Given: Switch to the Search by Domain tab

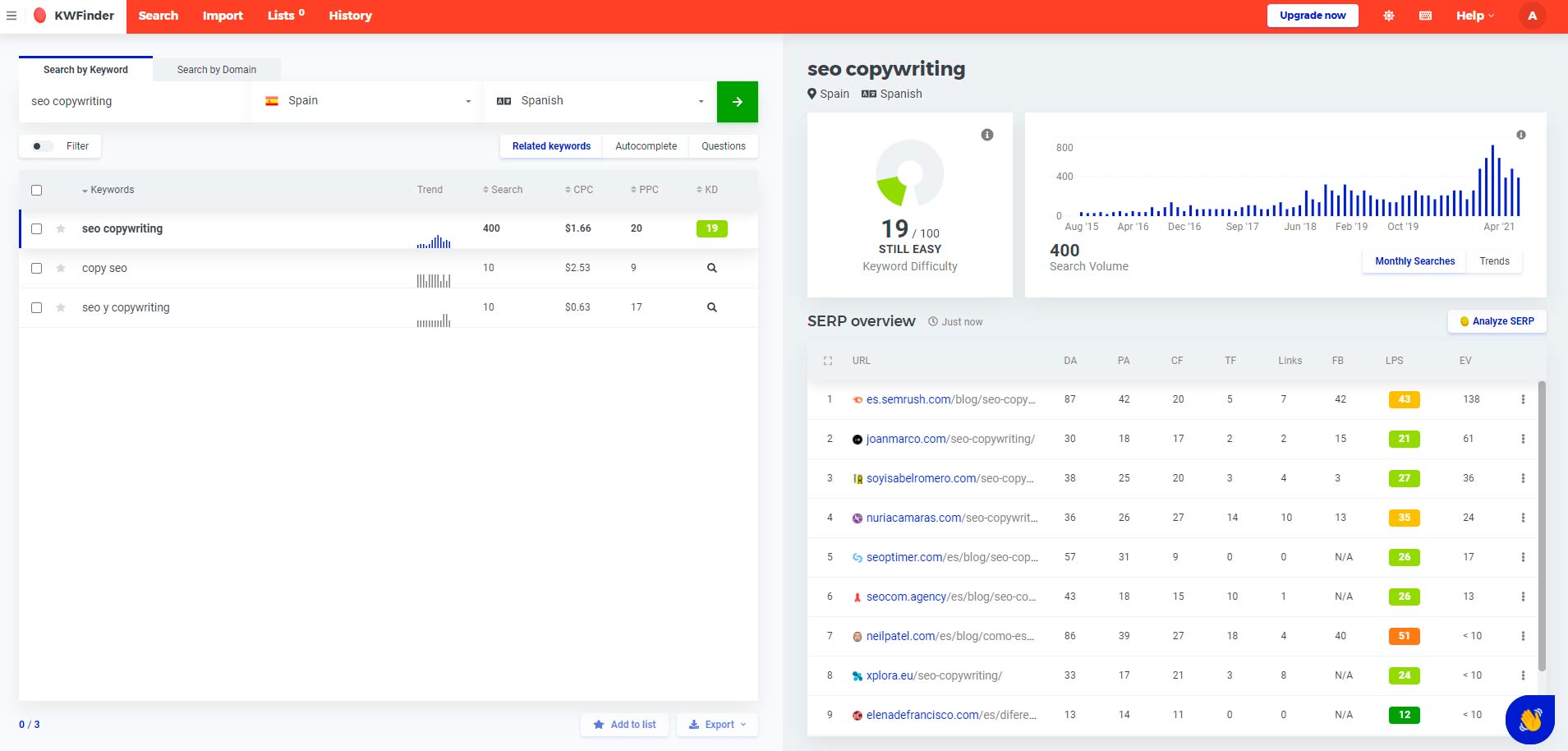Looking at the screenshot, I should [216, 69].
